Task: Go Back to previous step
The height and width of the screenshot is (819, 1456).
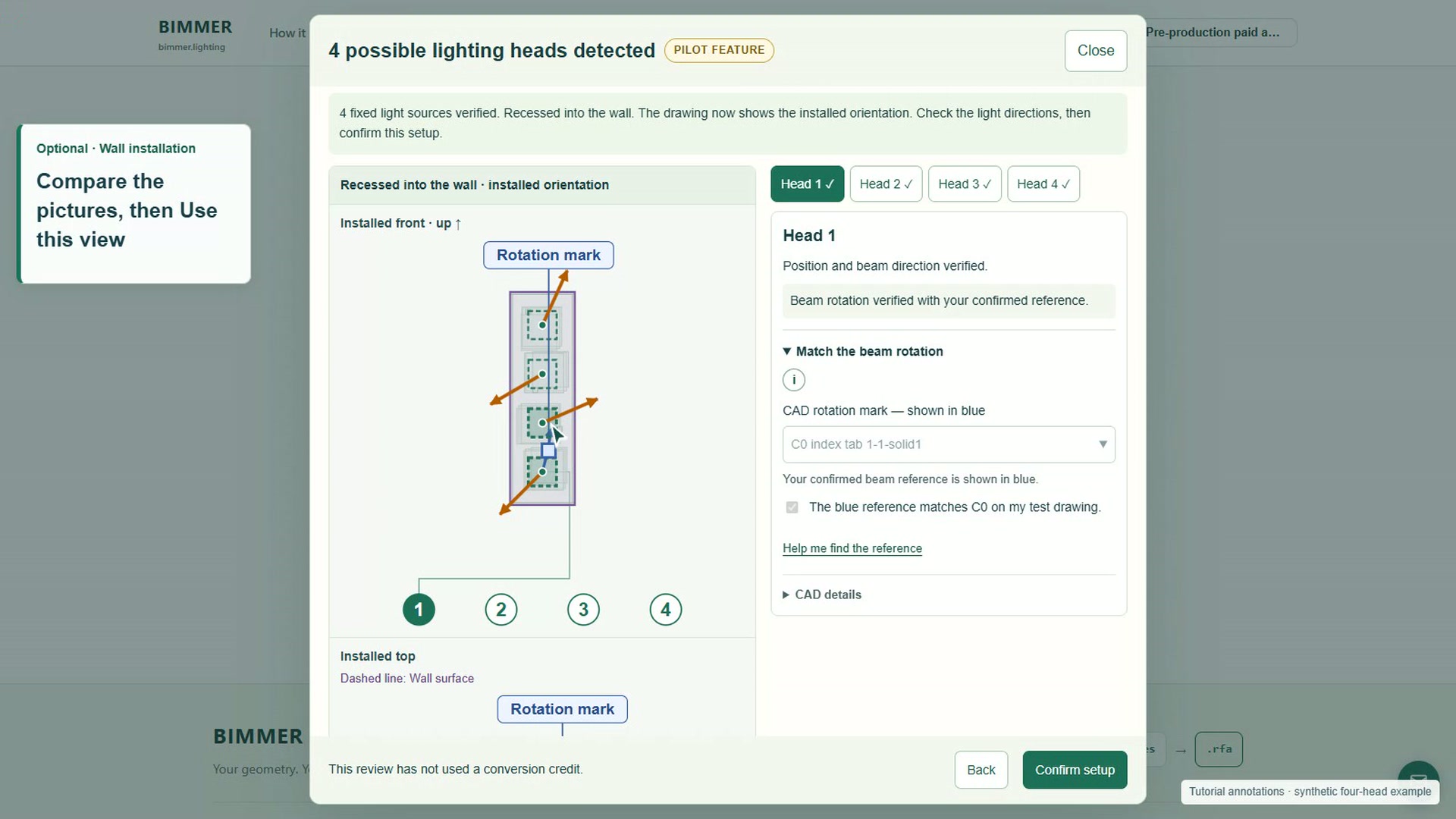Action: pyautogui.click(x=981, y=770)
